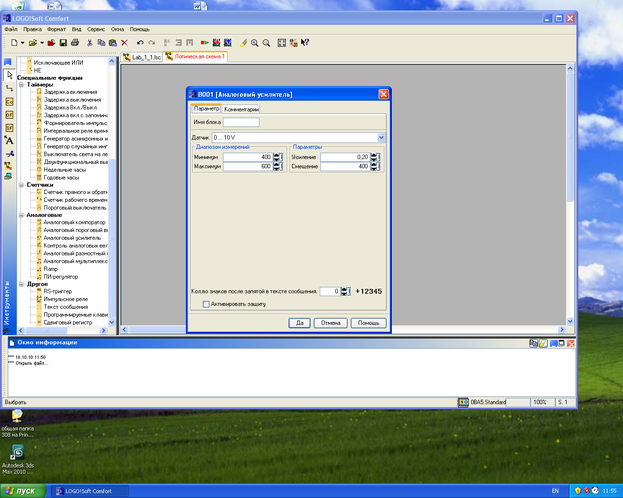Select the arrow Selection tool in left toolbar
This screenshot has width=623, height=498.
click(x=8, y=76)
